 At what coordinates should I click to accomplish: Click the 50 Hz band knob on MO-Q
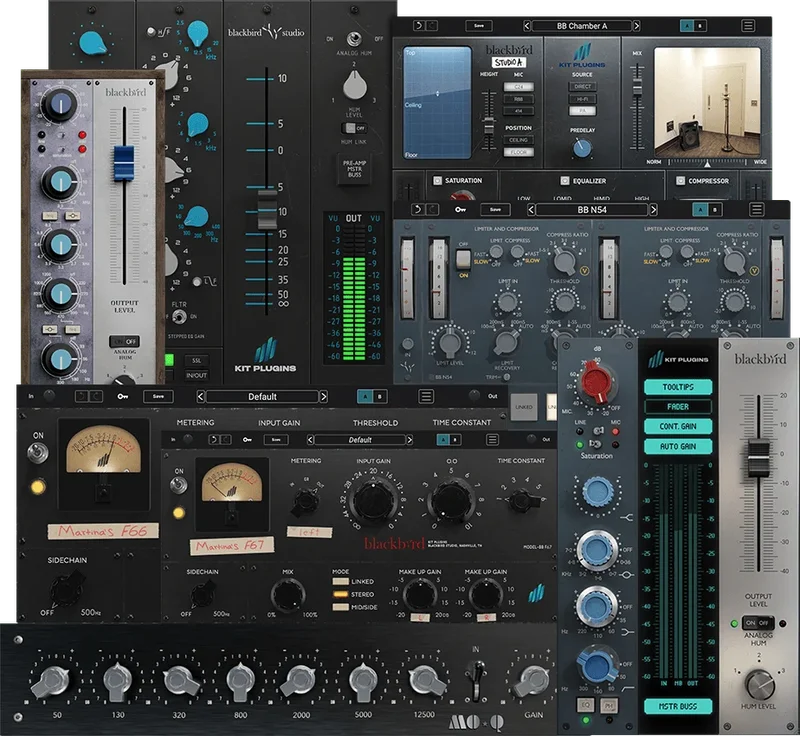[x=51, y=682]
